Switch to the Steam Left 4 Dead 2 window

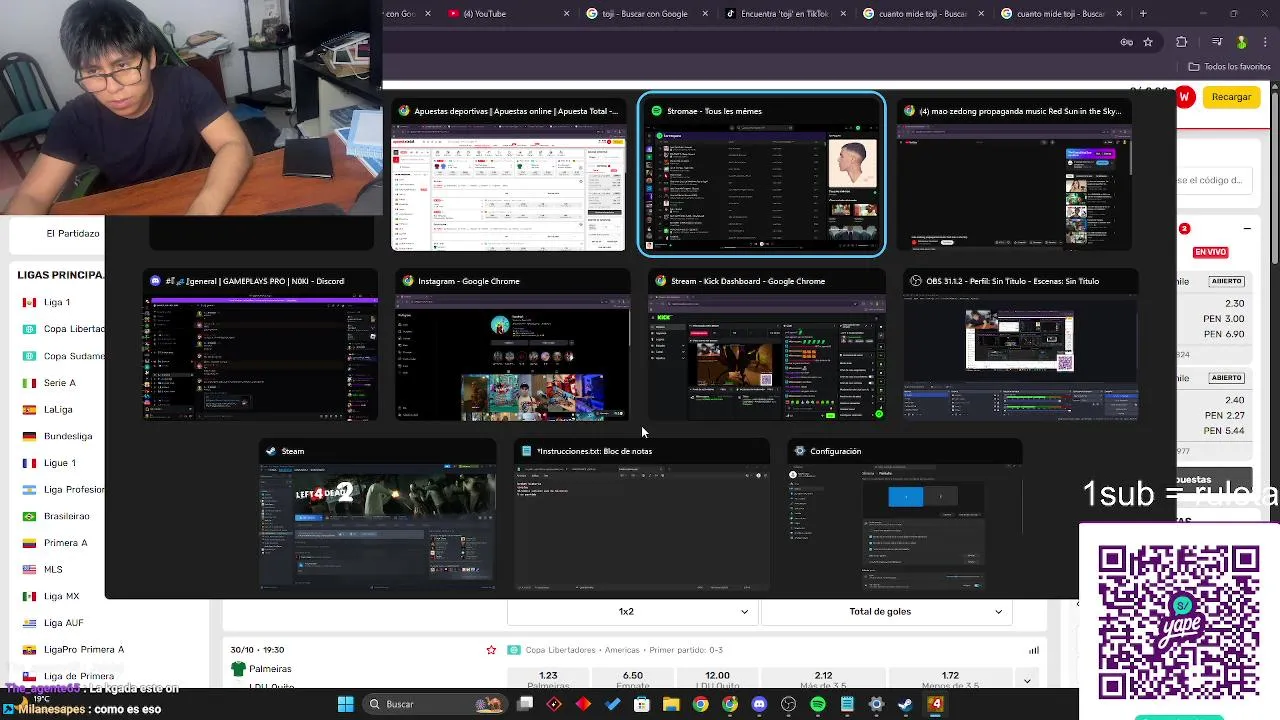click(x=377, y=515)
